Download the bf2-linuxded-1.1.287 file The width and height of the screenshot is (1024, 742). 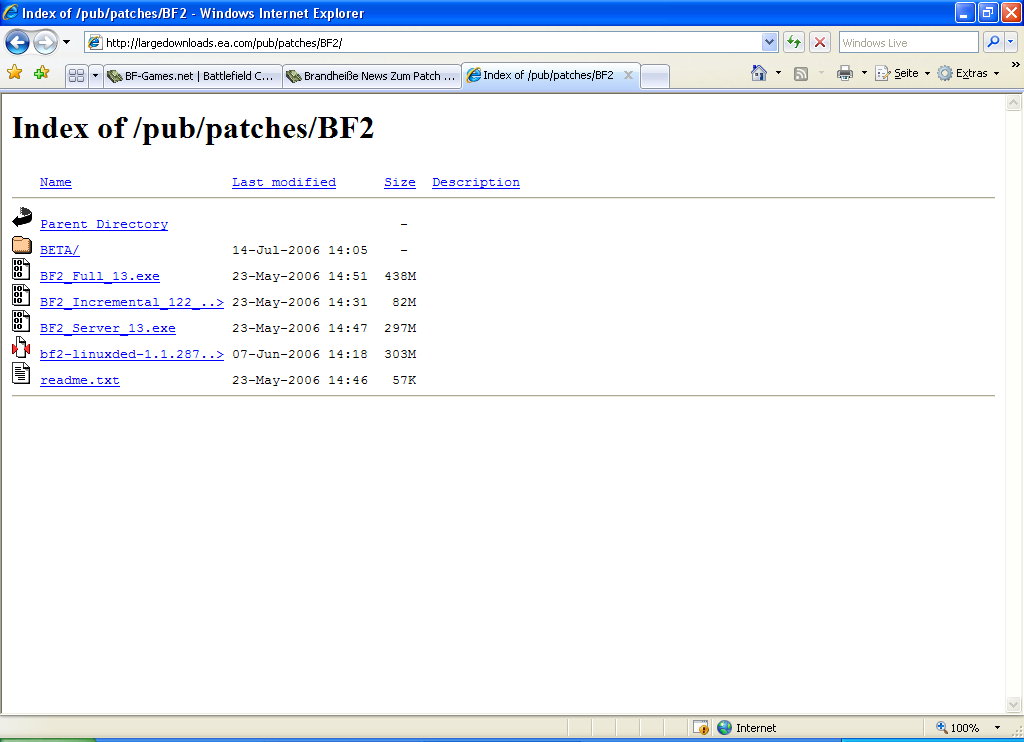[132, 354]
